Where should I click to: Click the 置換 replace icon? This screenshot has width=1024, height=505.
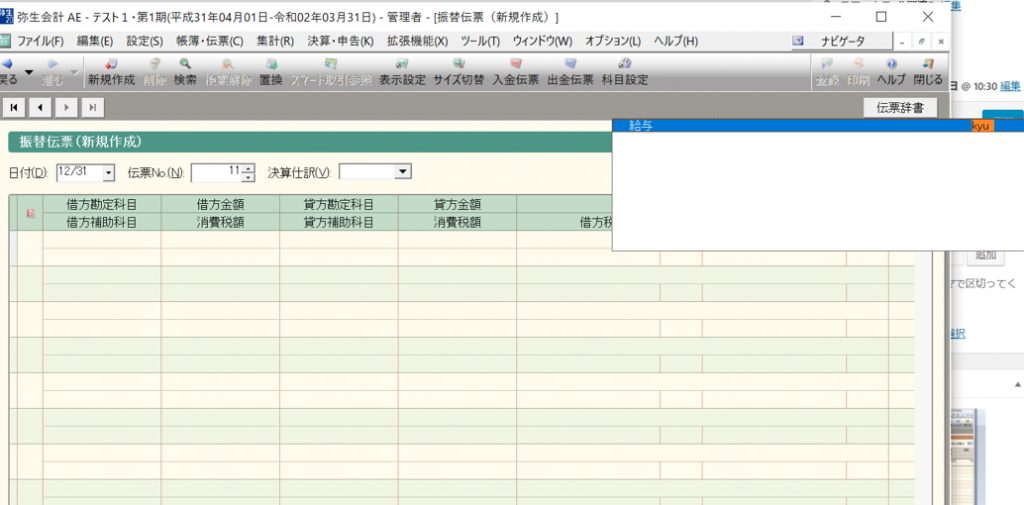click(271, 72)
